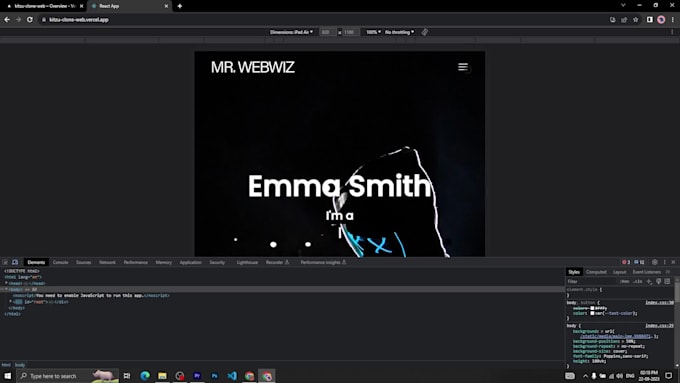Image resolution: width=680 pixels, height=383 pixels.
Task: Click the MR. WEBWIZ logo text
Action: click(252, 67)
